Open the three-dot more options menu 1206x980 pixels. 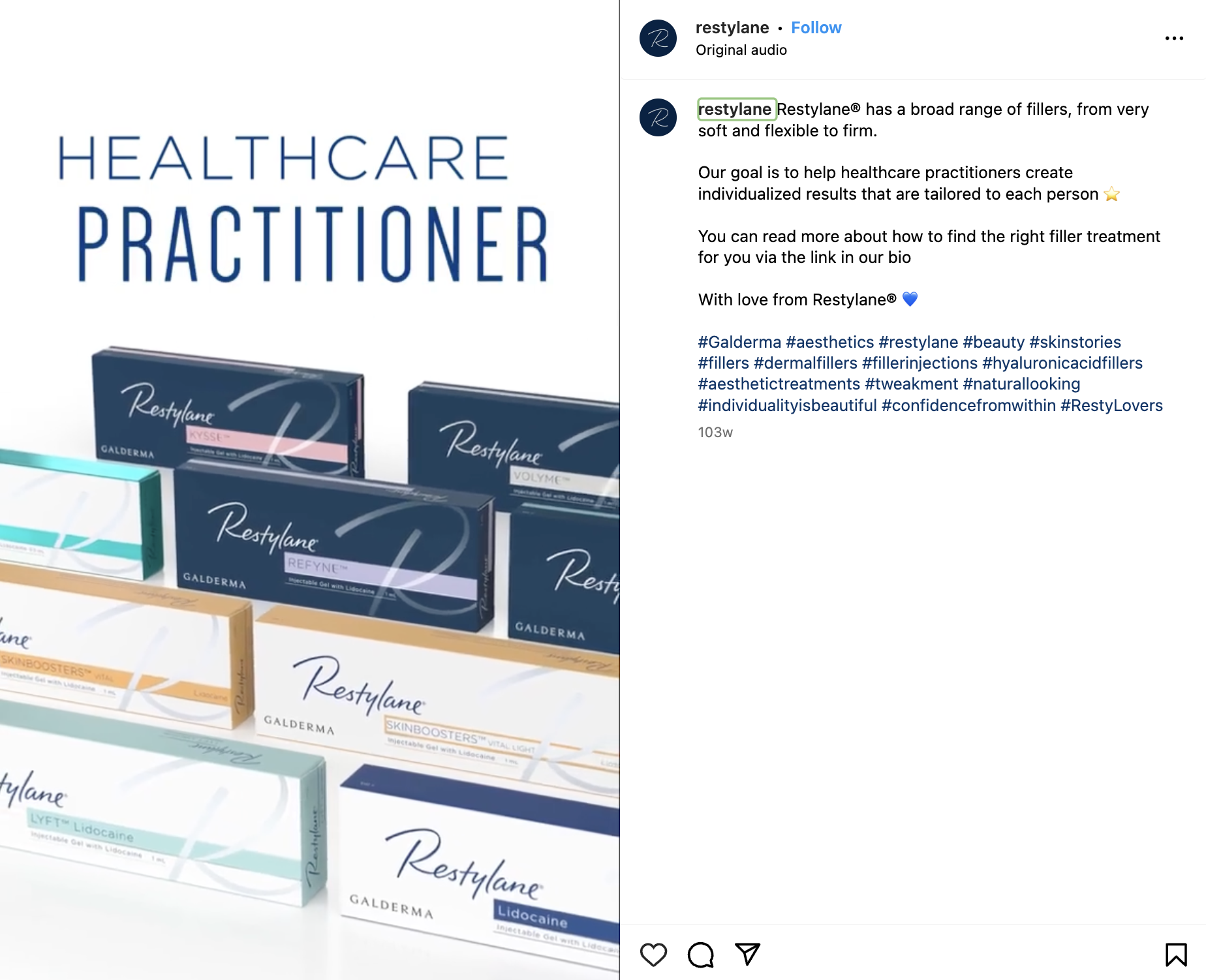coord(1174,38)
